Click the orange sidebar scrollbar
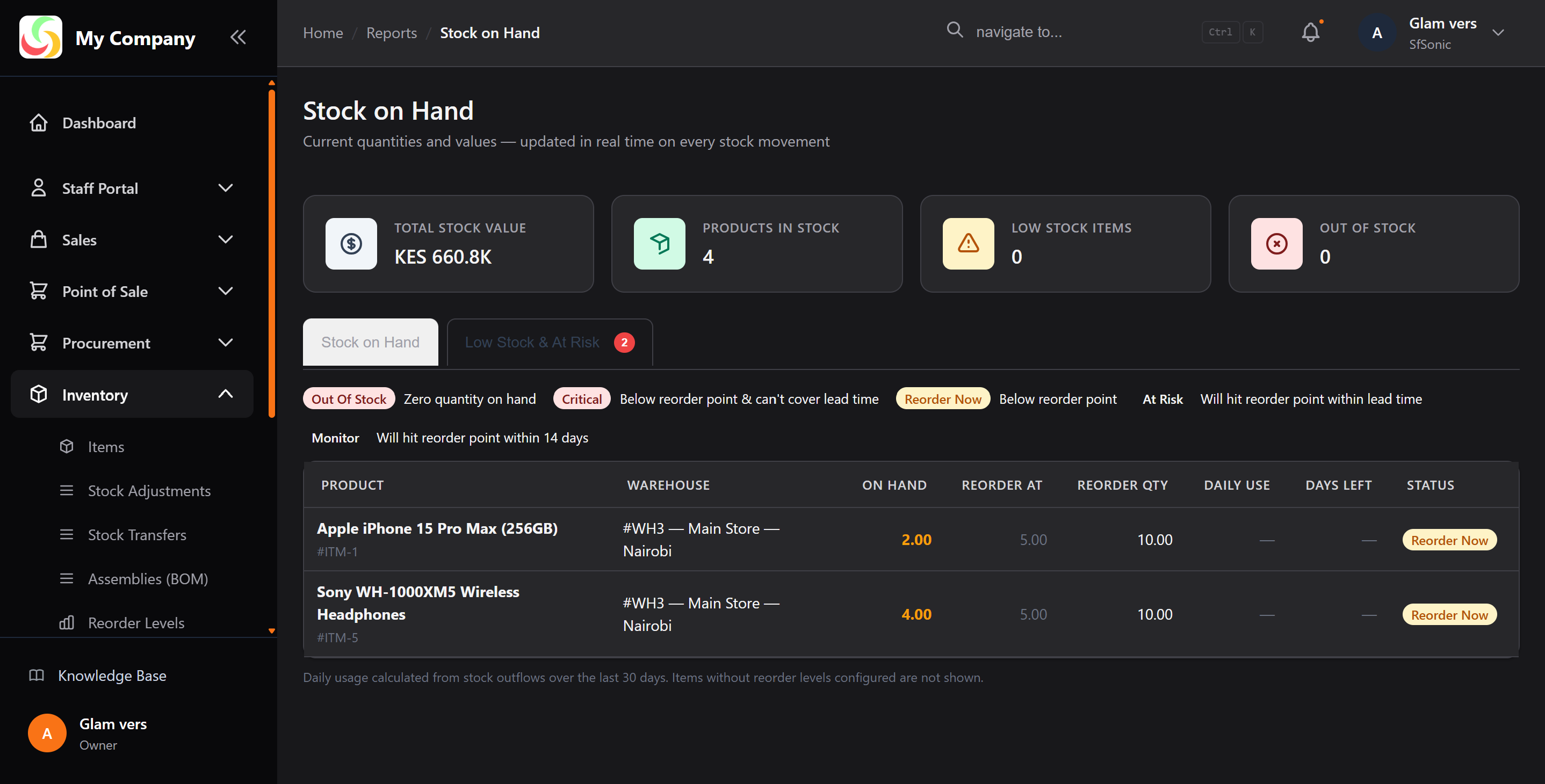Viewport: 1545px width, 784px height. coord(272,252)
